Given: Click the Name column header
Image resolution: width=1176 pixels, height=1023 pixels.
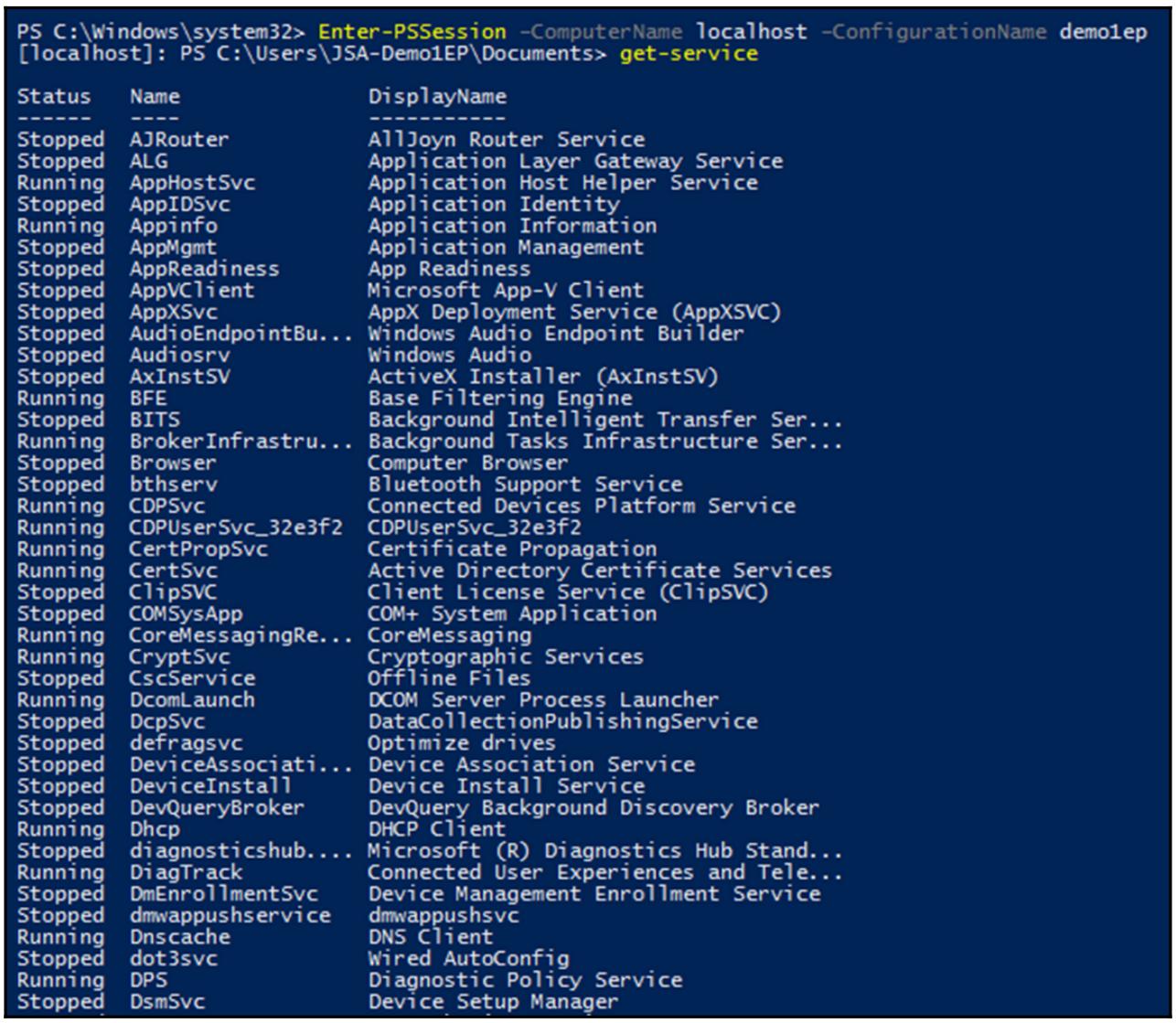Looking at the screenshot, I should 155,97.
